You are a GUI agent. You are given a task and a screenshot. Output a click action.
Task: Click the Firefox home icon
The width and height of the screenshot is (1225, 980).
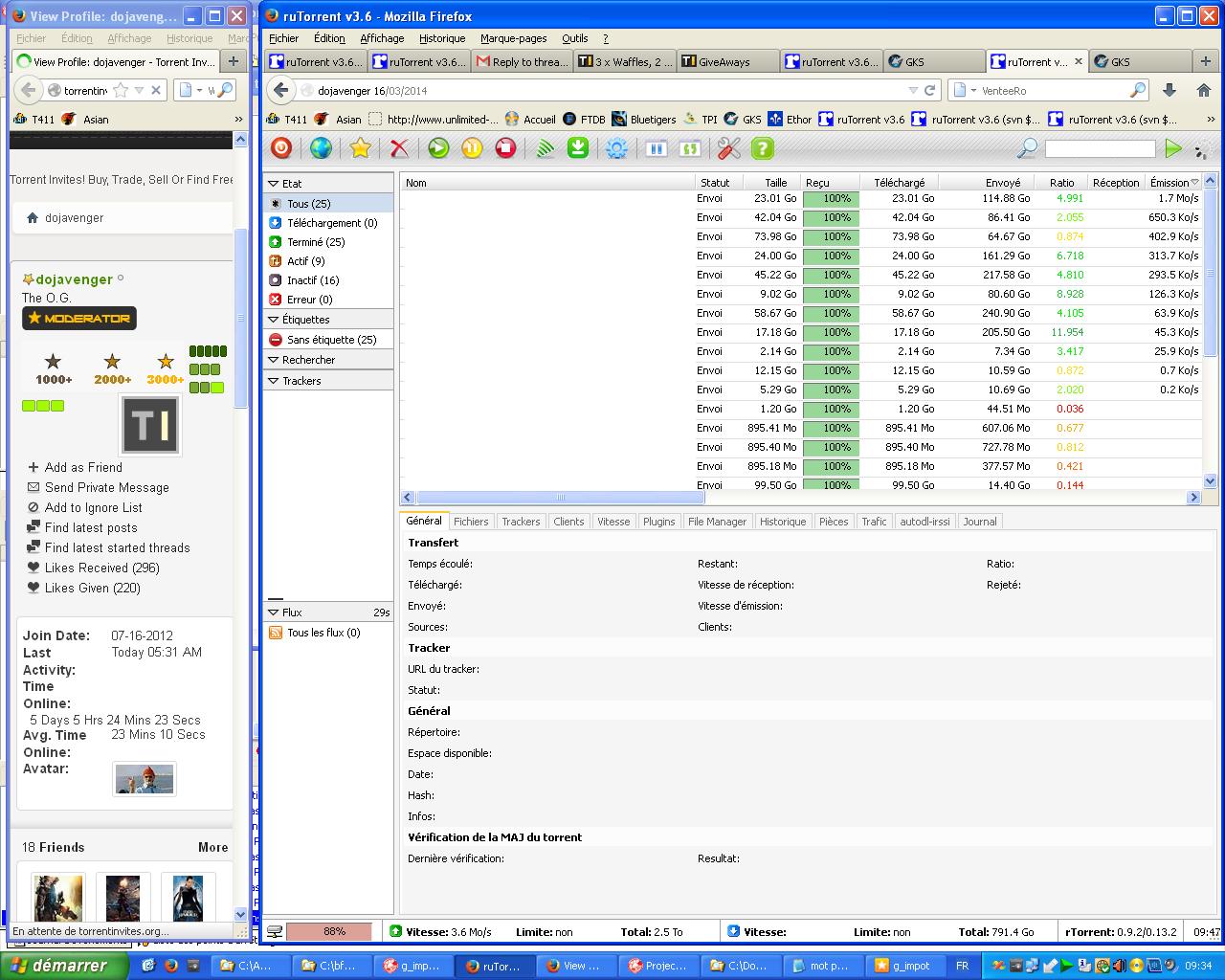pos(1203,90)
